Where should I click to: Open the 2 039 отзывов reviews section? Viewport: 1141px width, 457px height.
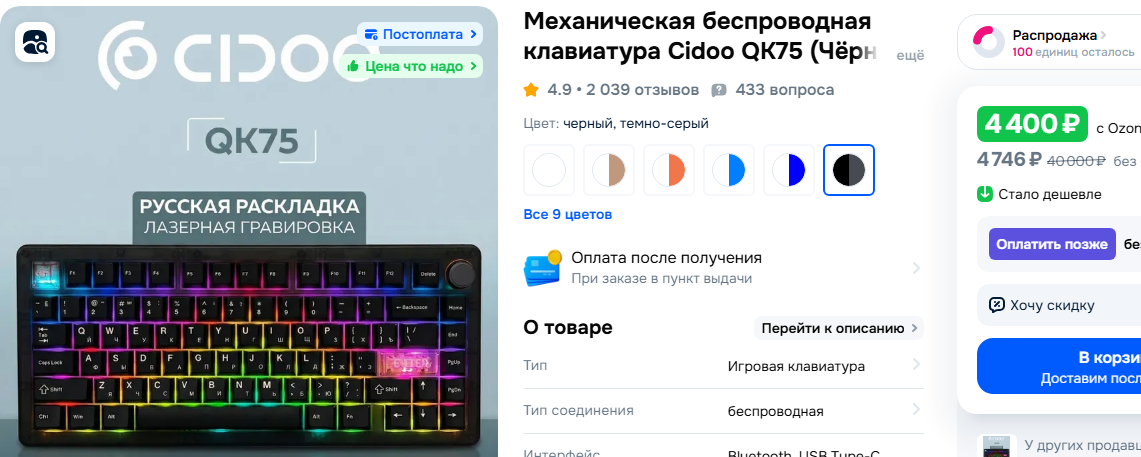[643, 90]
